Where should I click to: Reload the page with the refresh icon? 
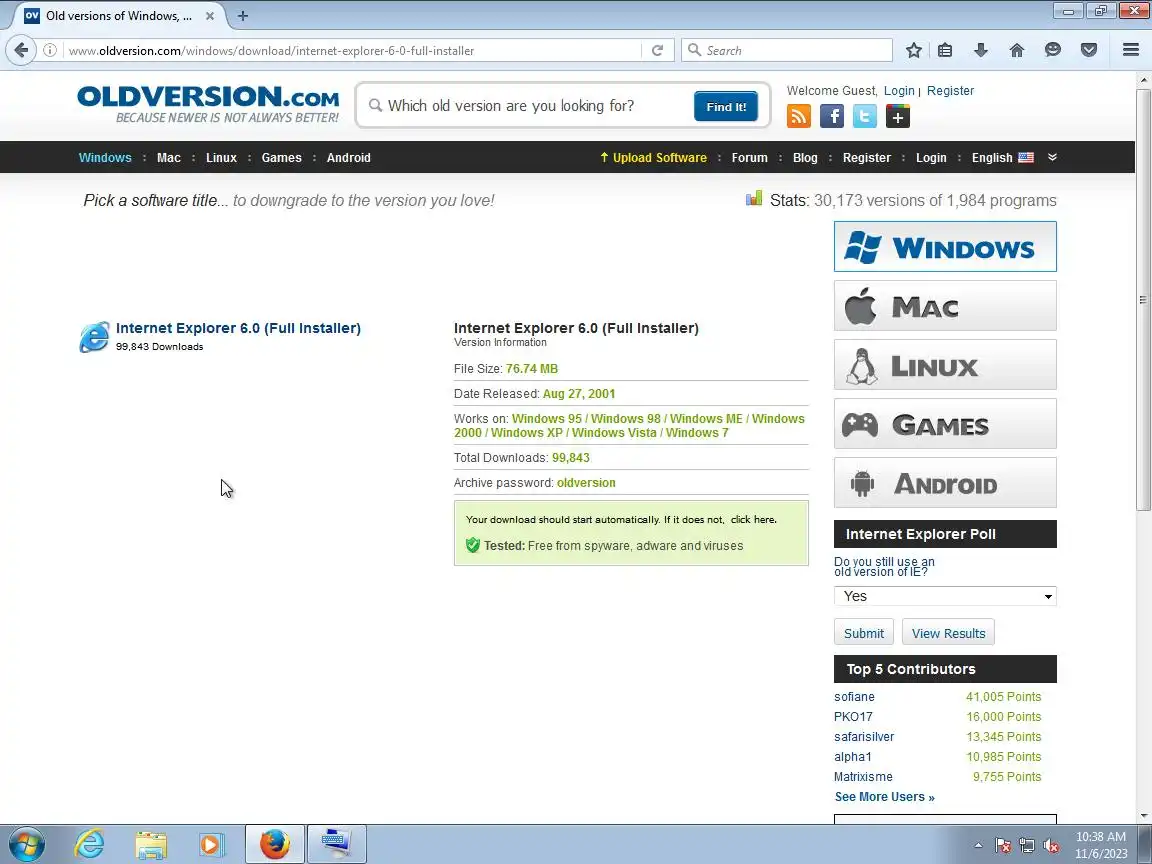[x=658, y=50]
